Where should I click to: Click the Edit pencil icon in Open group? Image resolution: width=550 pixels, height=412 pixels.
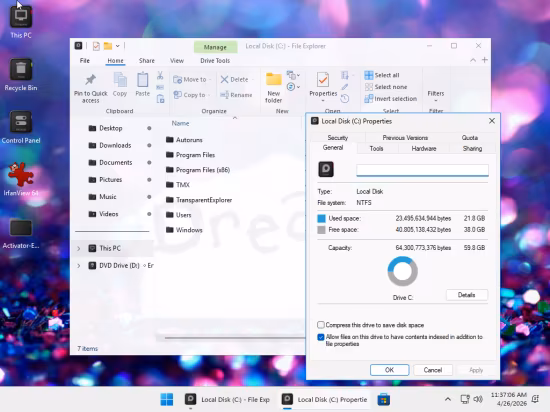345,87
